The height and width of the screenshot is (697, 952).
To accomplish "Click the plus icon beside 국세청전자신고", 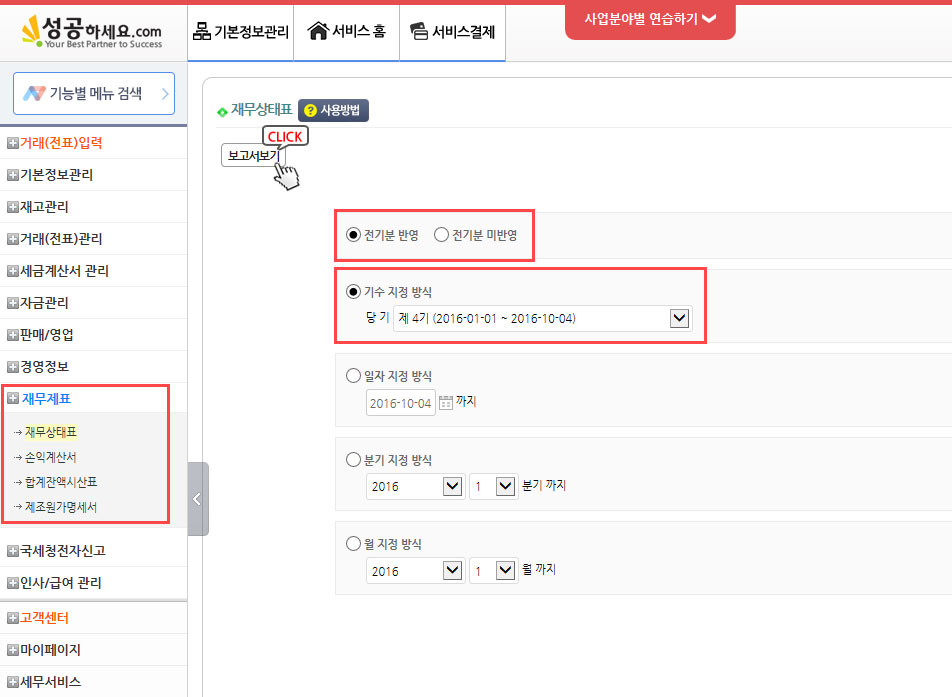I will point(12,551).
